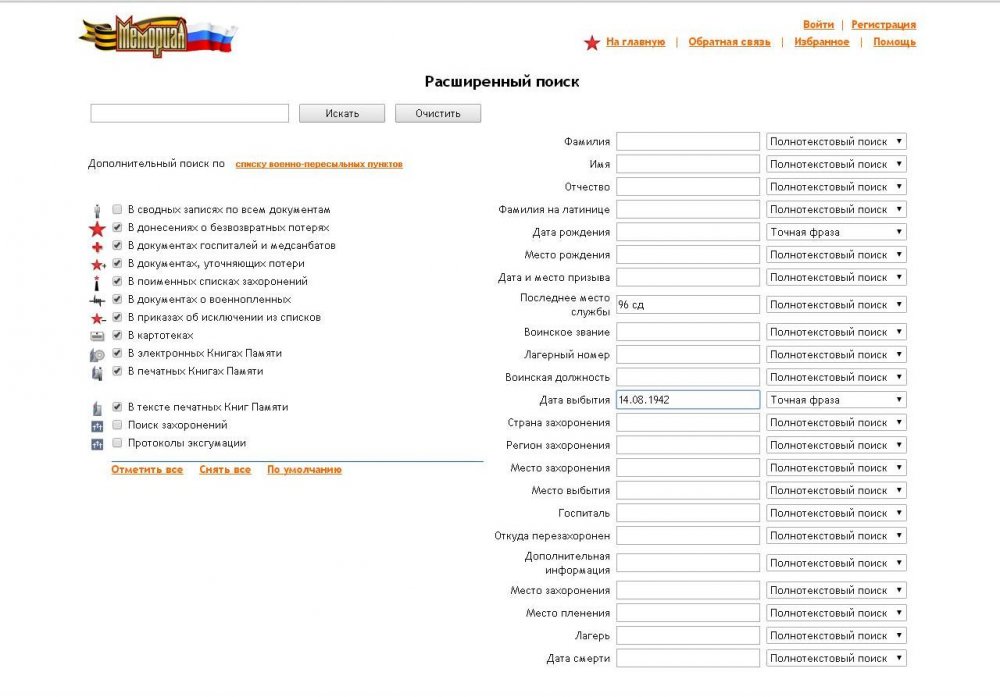Click the Memorial site logo
The width and height of the screenshot is (1000, 697).
158,36
